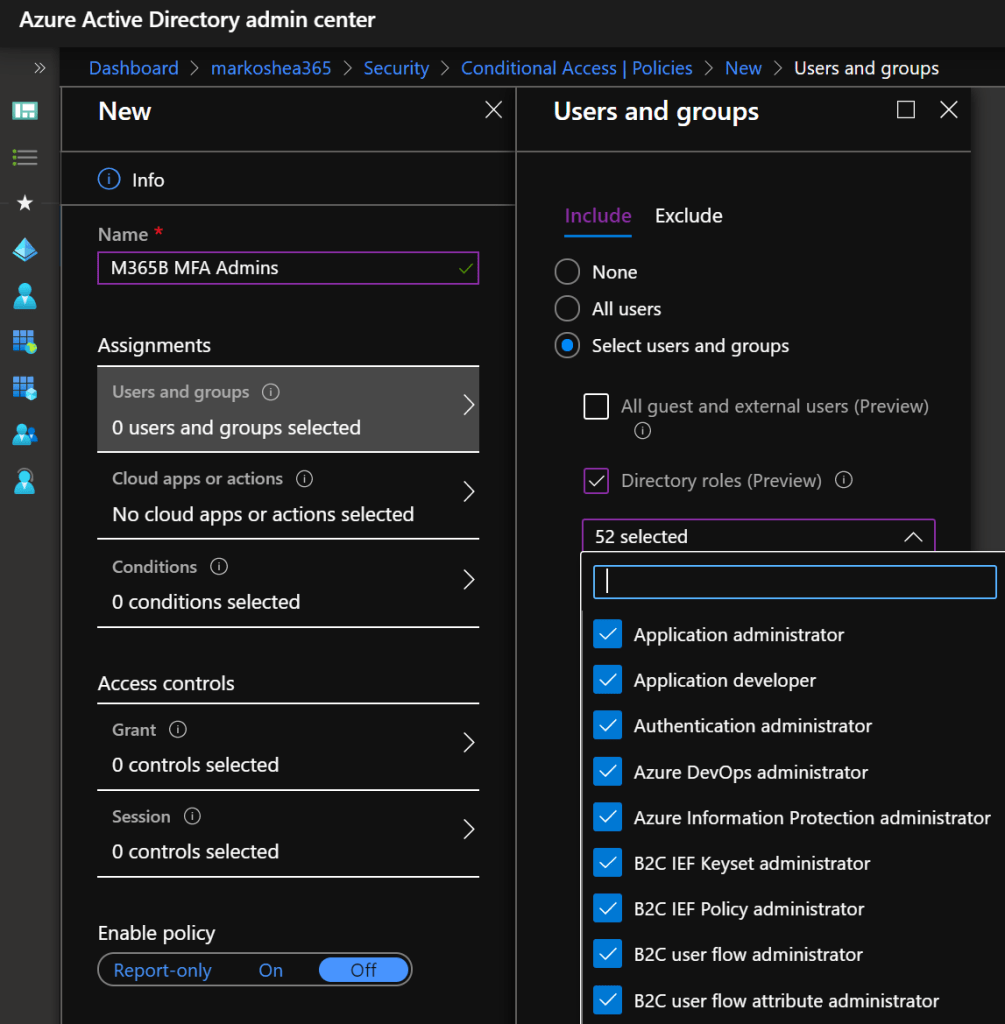Open All services list icon in sidebar

click(25, 157)
